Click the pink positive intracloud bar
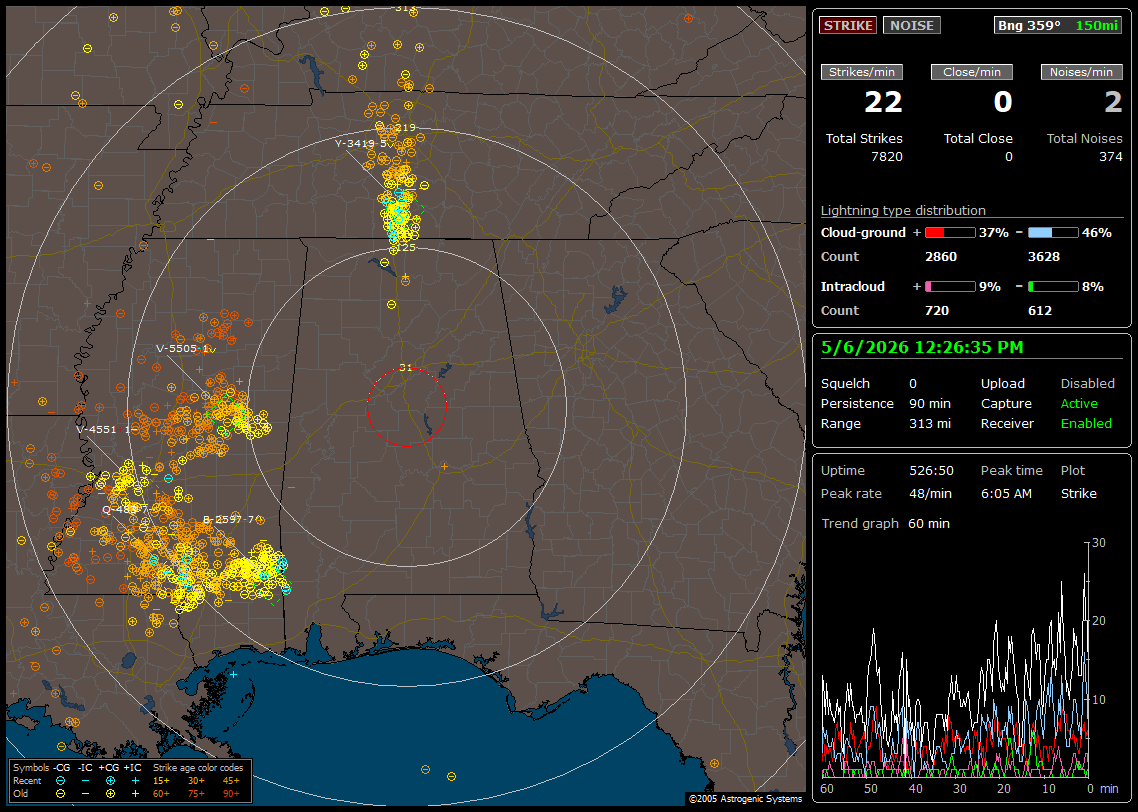 coord(950,287)
